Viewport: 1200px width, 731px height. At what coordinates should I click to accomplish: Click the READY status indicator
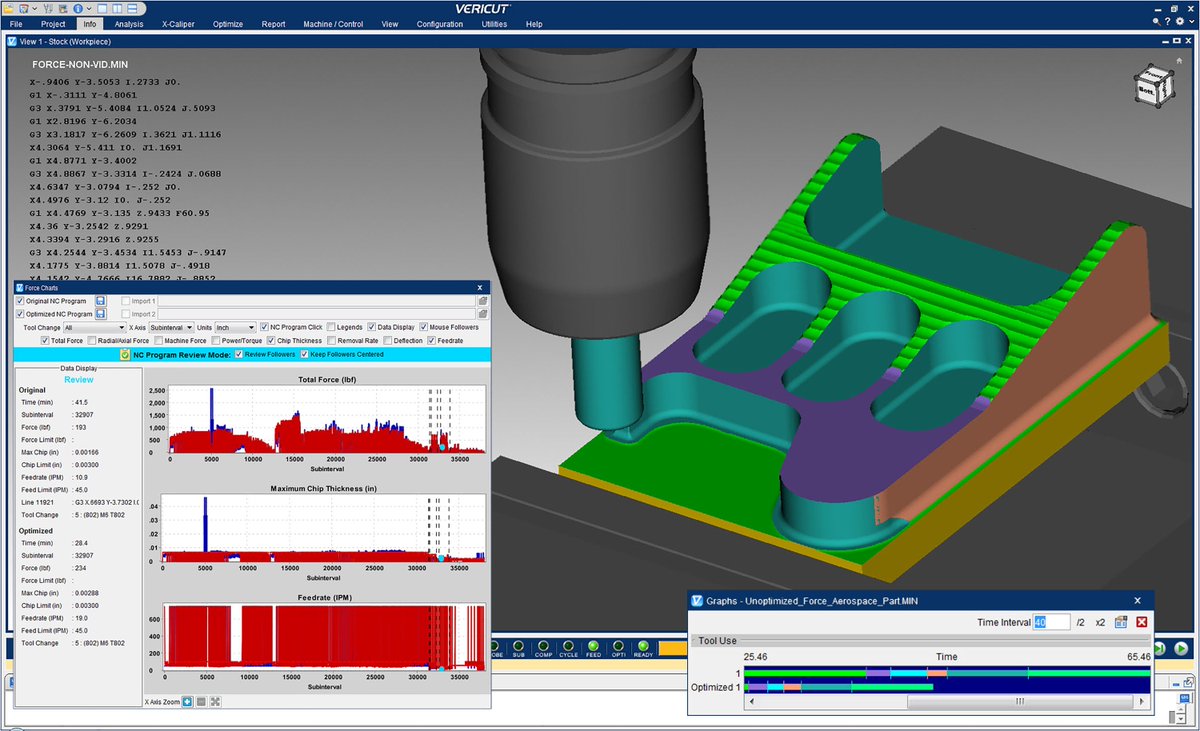643,646
